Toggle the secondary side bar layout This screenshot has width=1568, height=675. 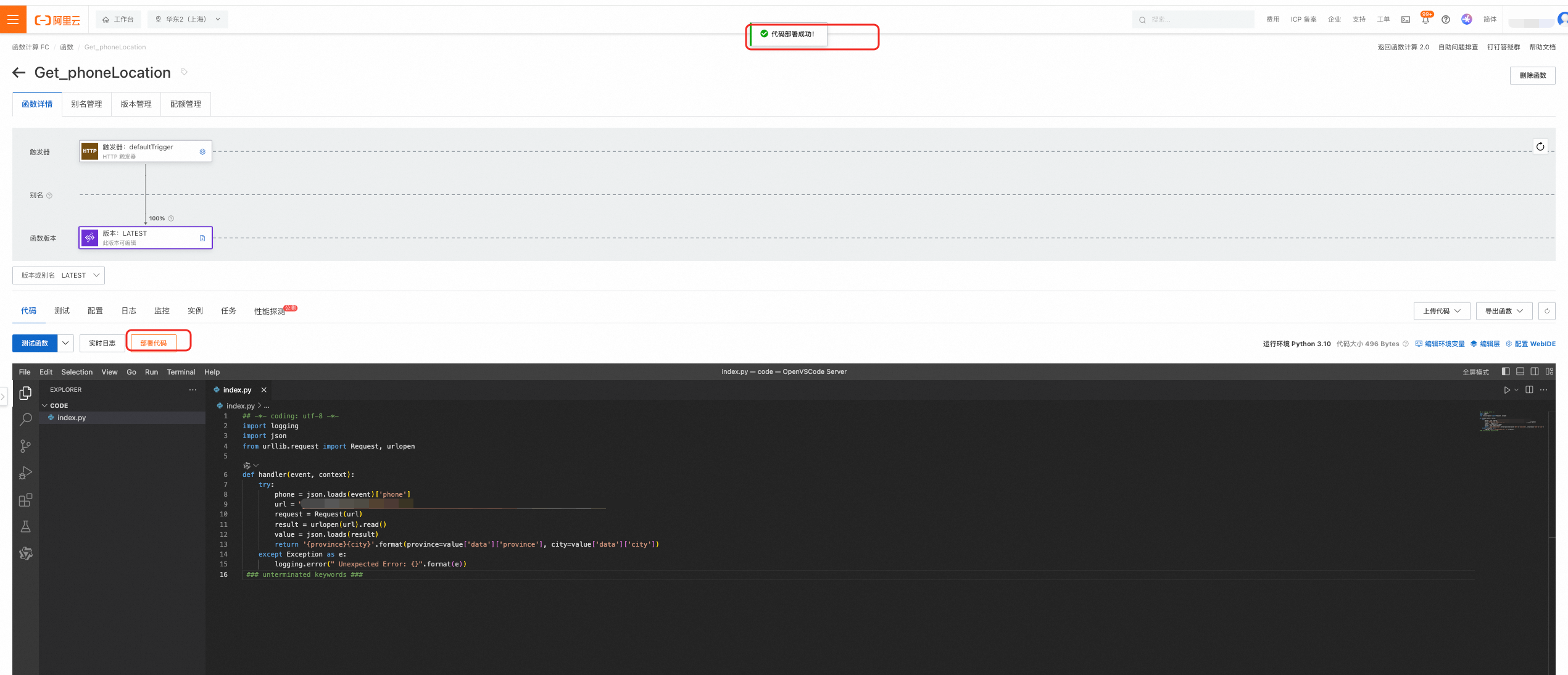point(1535,371)
